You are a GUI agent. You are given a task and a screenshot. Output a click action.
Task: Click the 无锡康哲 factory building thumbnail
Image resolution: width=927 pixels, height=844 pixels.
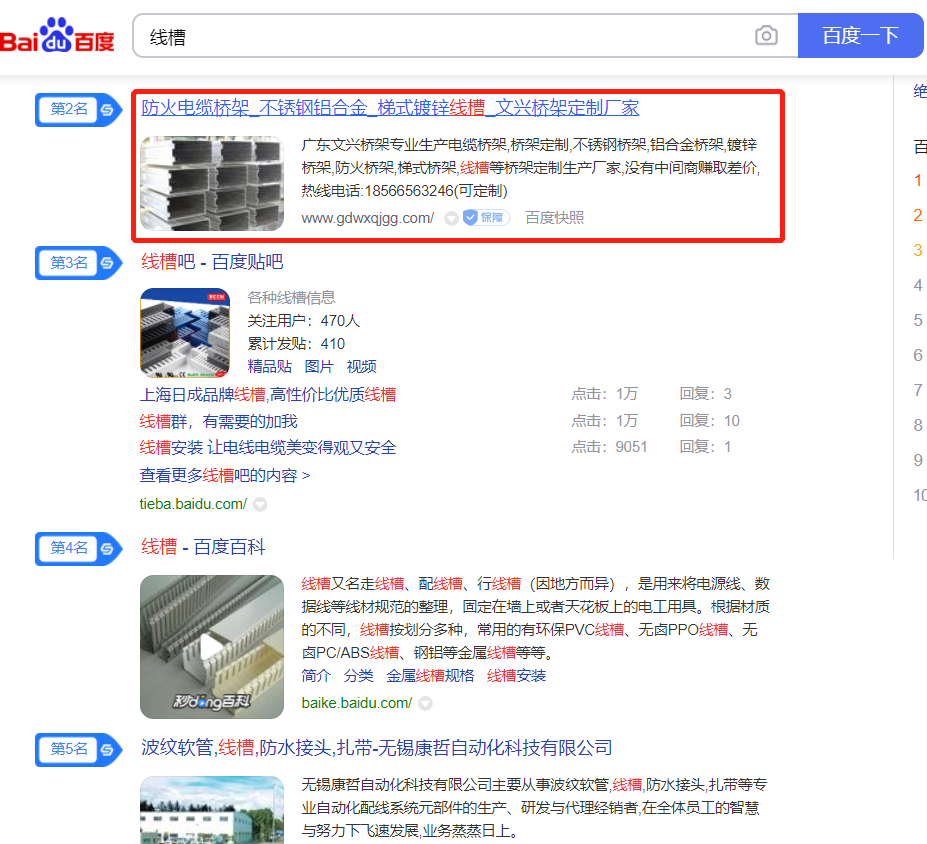pyautogui.click(x=212, y=810)
